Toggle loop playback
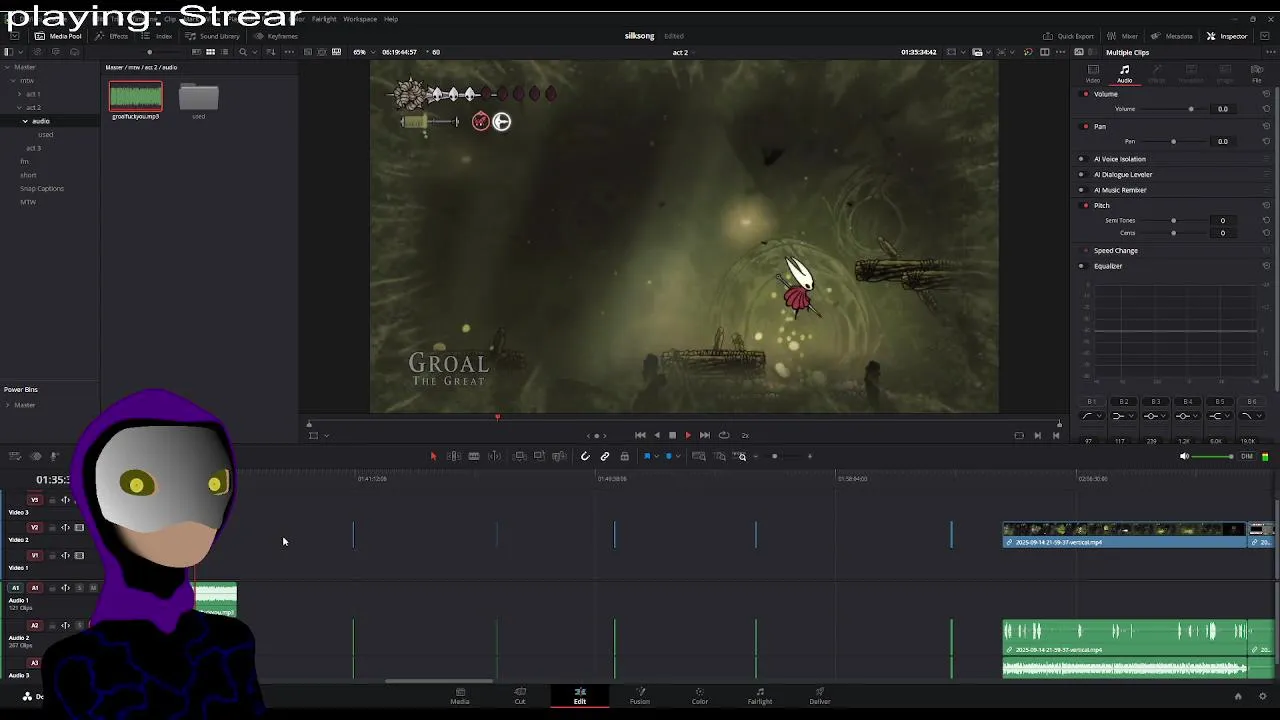Screen dimensions: 1280x720 pyautogui.click(x=724, y=435)
